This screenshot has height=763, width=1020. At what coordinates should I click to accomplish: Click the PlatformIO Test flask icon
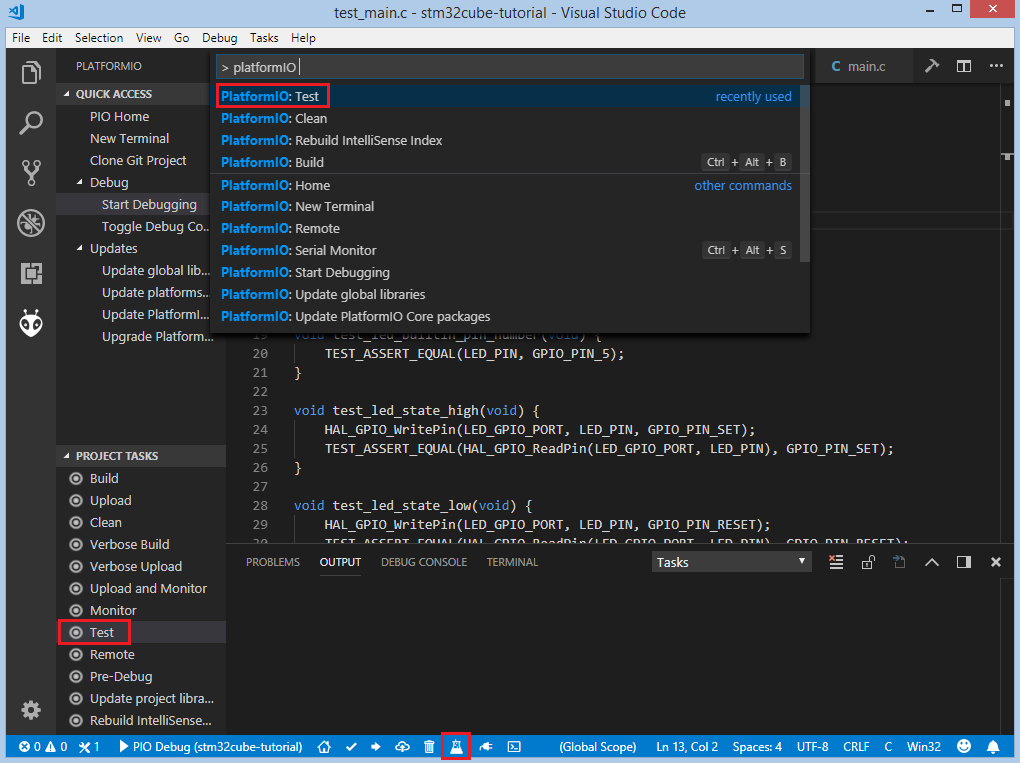click(456, 747)
